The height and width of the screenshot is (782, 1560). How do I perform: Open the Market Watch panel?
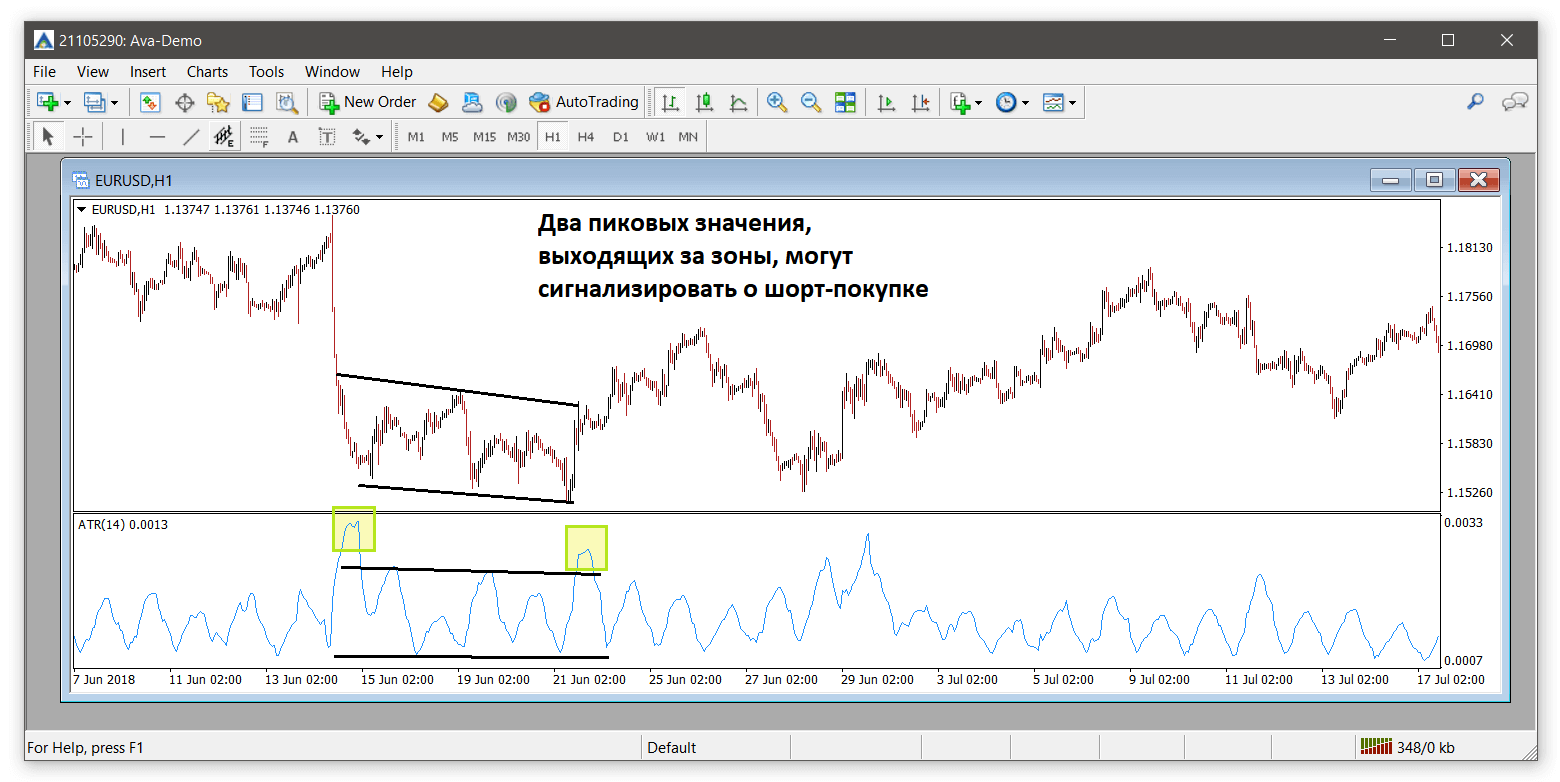(150, 102)
